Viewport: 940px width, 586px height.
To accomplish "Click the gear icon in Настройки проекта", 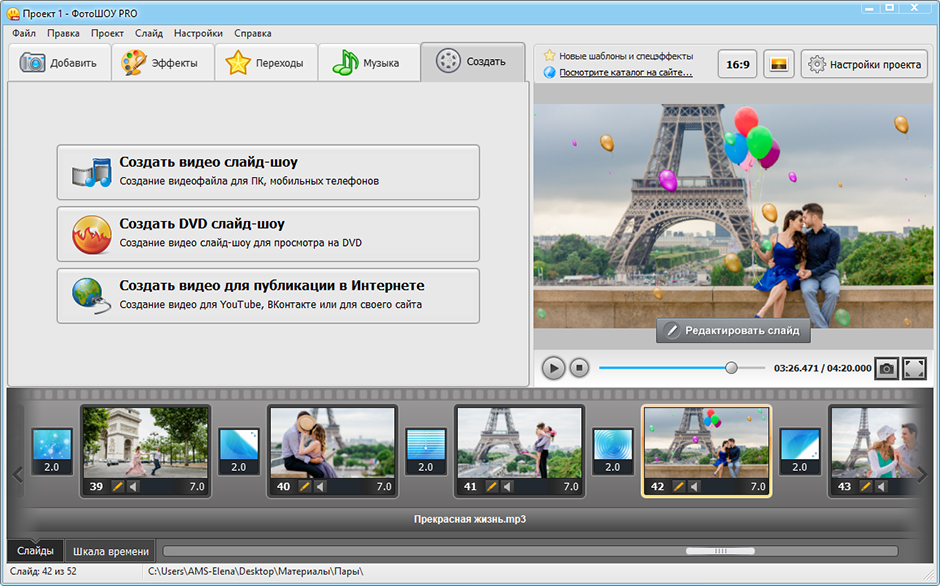I will coord(817,64).
